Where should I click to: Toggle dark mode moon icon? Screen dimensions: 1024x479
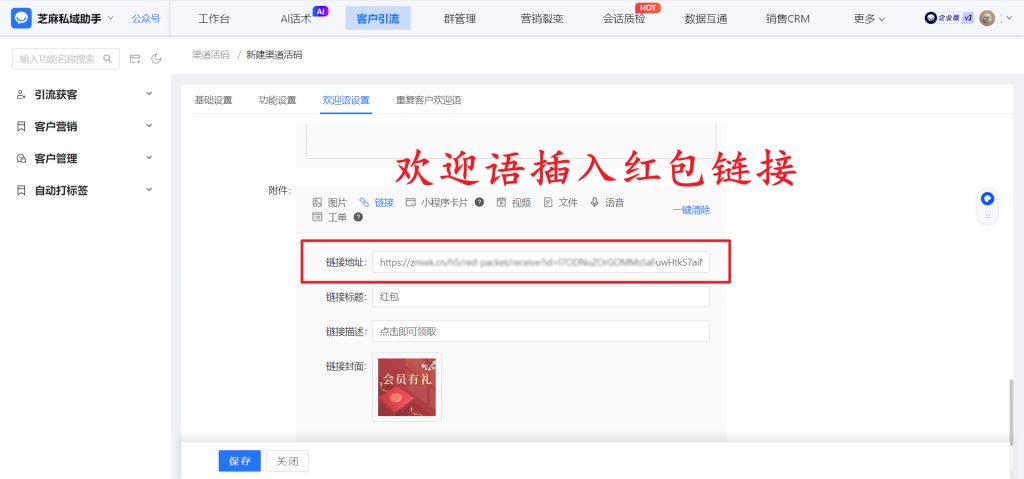pos(156,59)
